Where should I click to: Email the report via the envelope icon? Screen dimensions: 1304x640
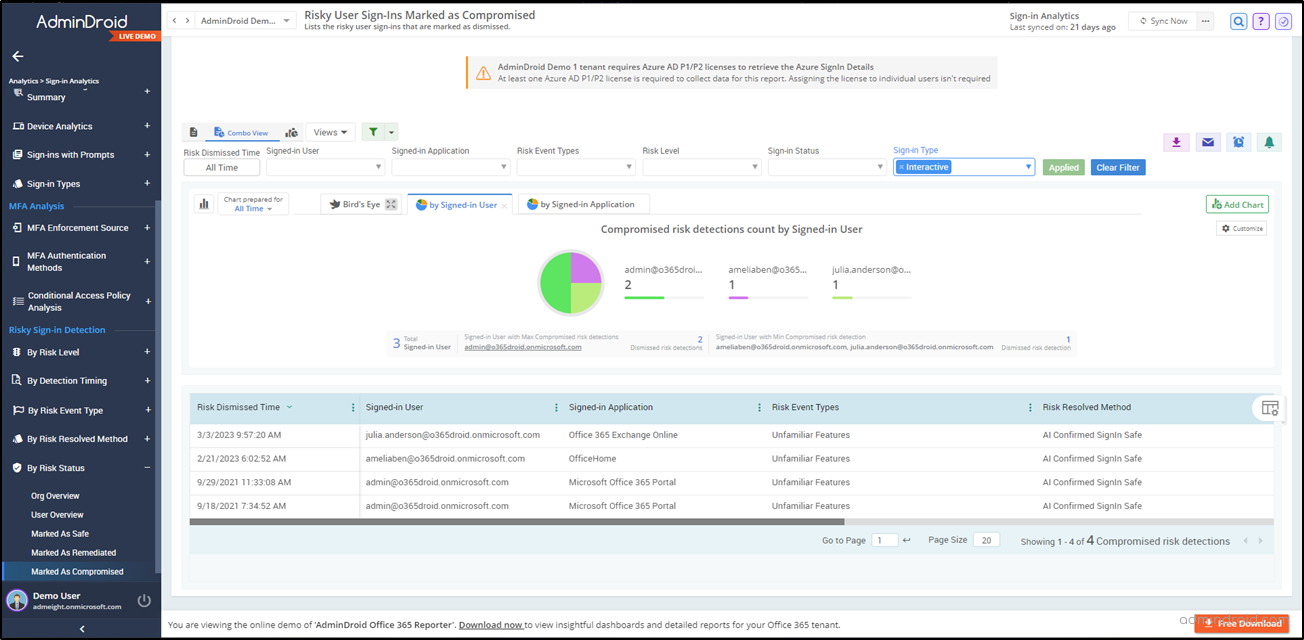[1207, 143]
